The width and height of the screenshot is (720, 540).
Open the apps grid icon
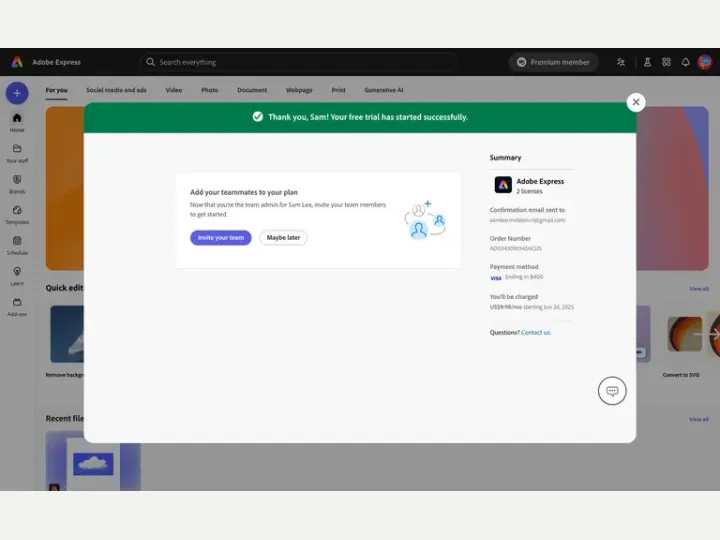(x=666, y=62)
